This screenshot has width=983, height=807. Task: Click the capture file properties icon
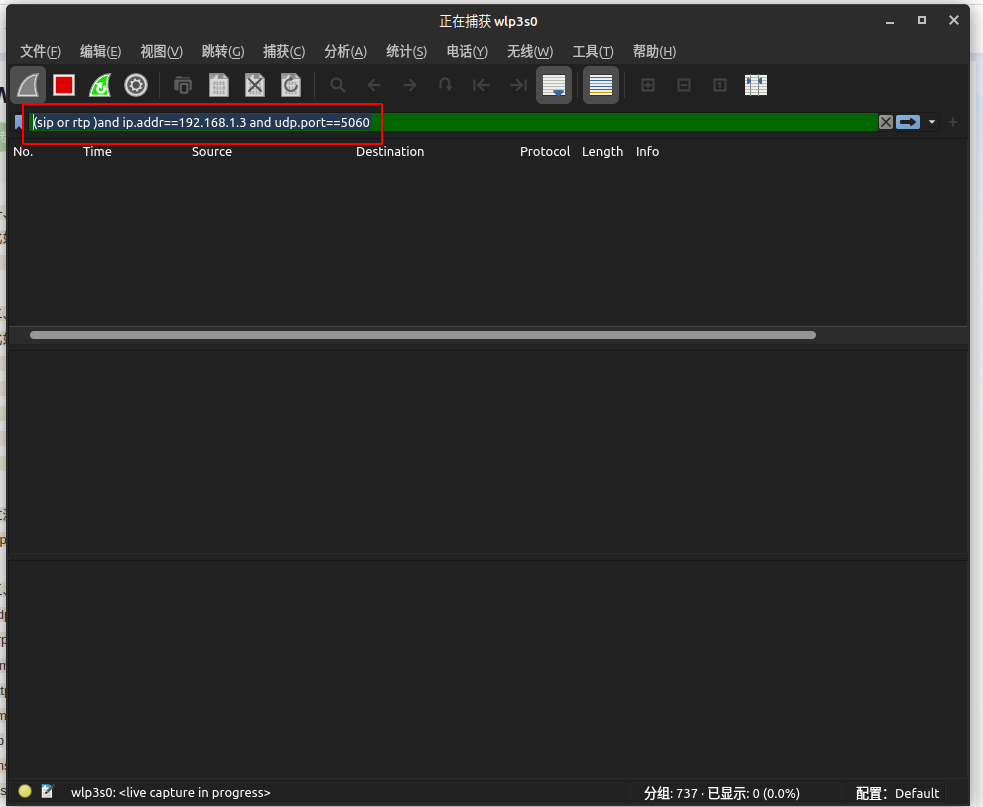point(47,792)
